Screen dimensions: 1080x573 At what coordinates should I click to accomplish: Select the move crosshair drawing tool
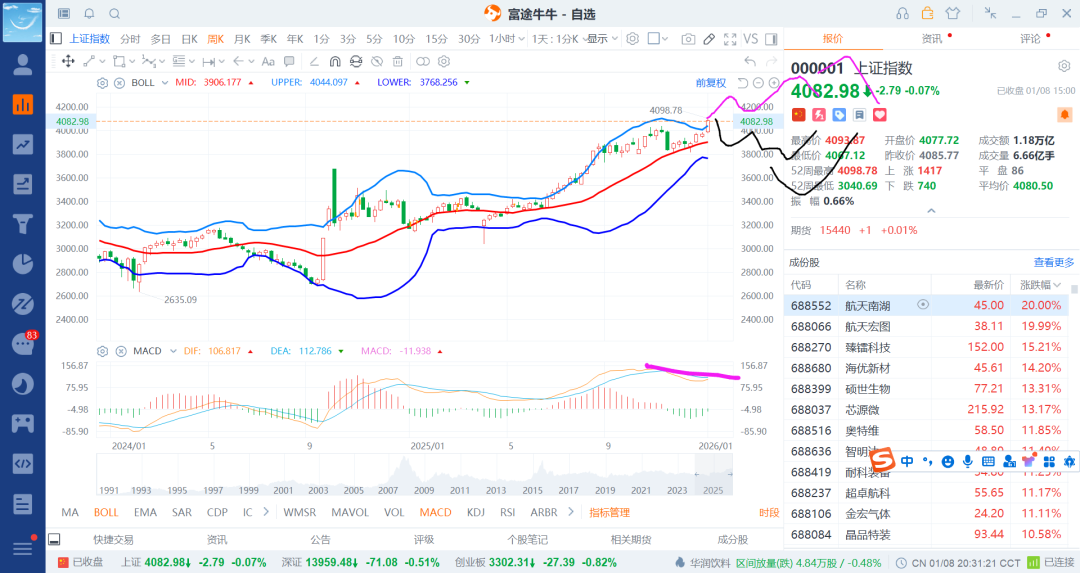pos(68,61)
